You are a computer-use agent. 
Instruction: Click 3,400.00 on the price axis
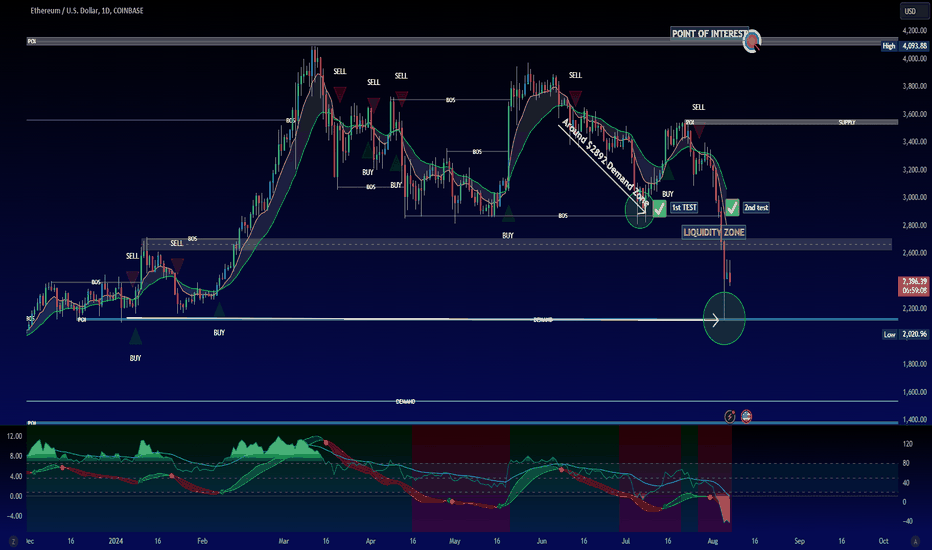pyautogui.click(x=914, y=142)
